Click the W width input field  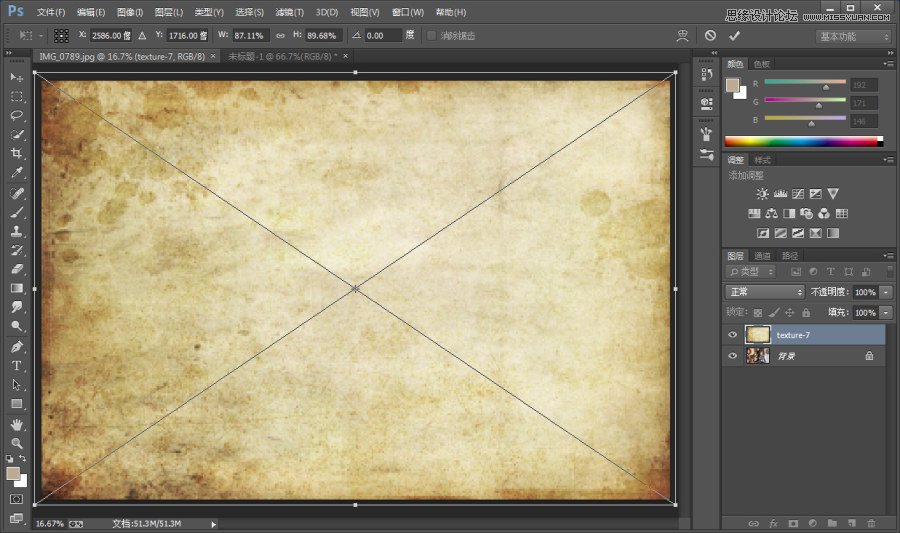point(251,36)
